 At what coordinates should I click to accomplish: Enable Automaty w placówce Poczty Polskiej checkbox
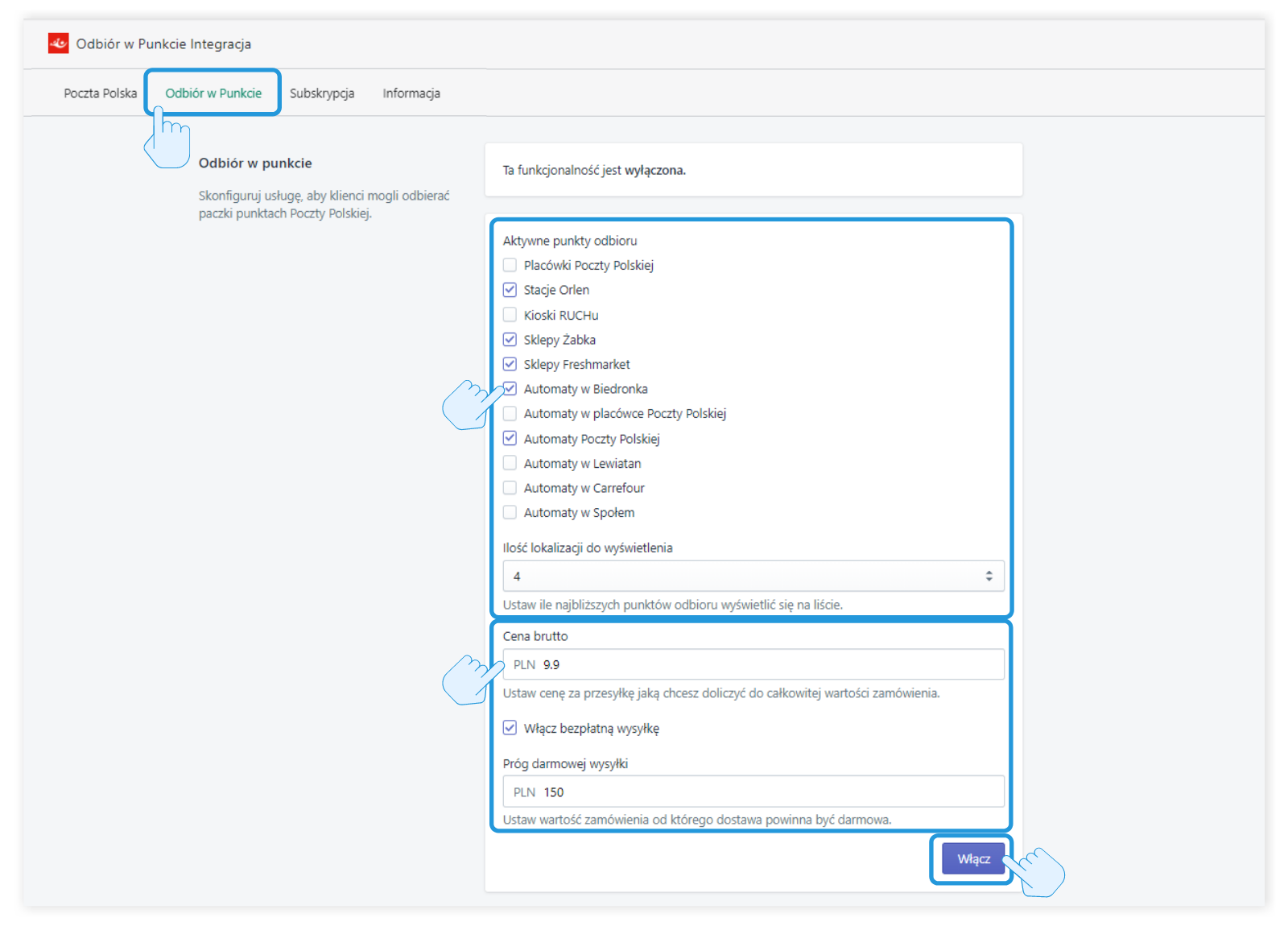pyautogui.click(x=510, y=414)
